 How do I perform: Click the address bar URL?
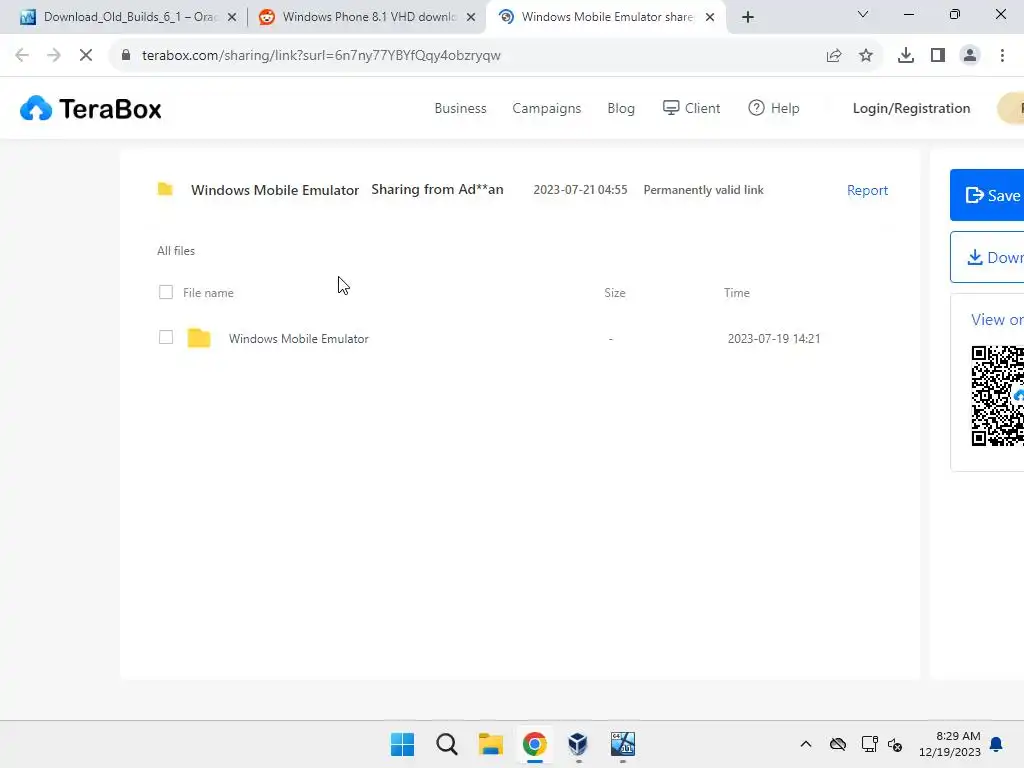pyautogui.click(x=321, y=56)
